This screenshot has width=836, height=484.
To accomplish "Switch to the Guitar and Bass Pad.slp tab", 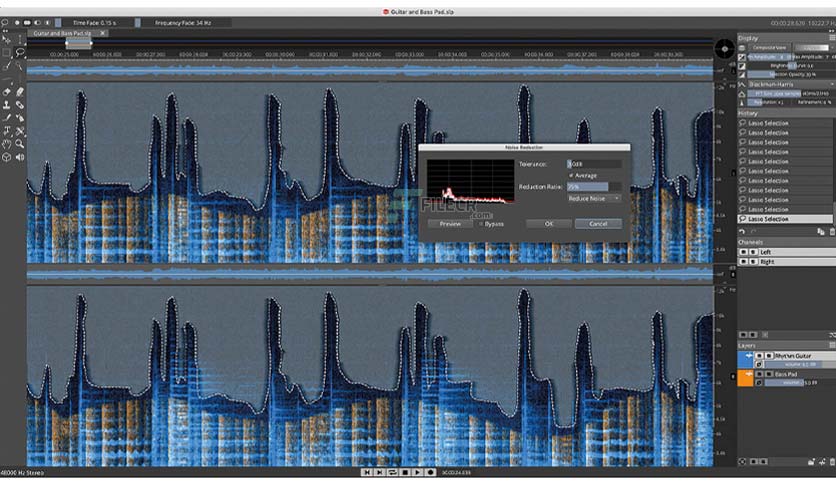I will point(62,33).
